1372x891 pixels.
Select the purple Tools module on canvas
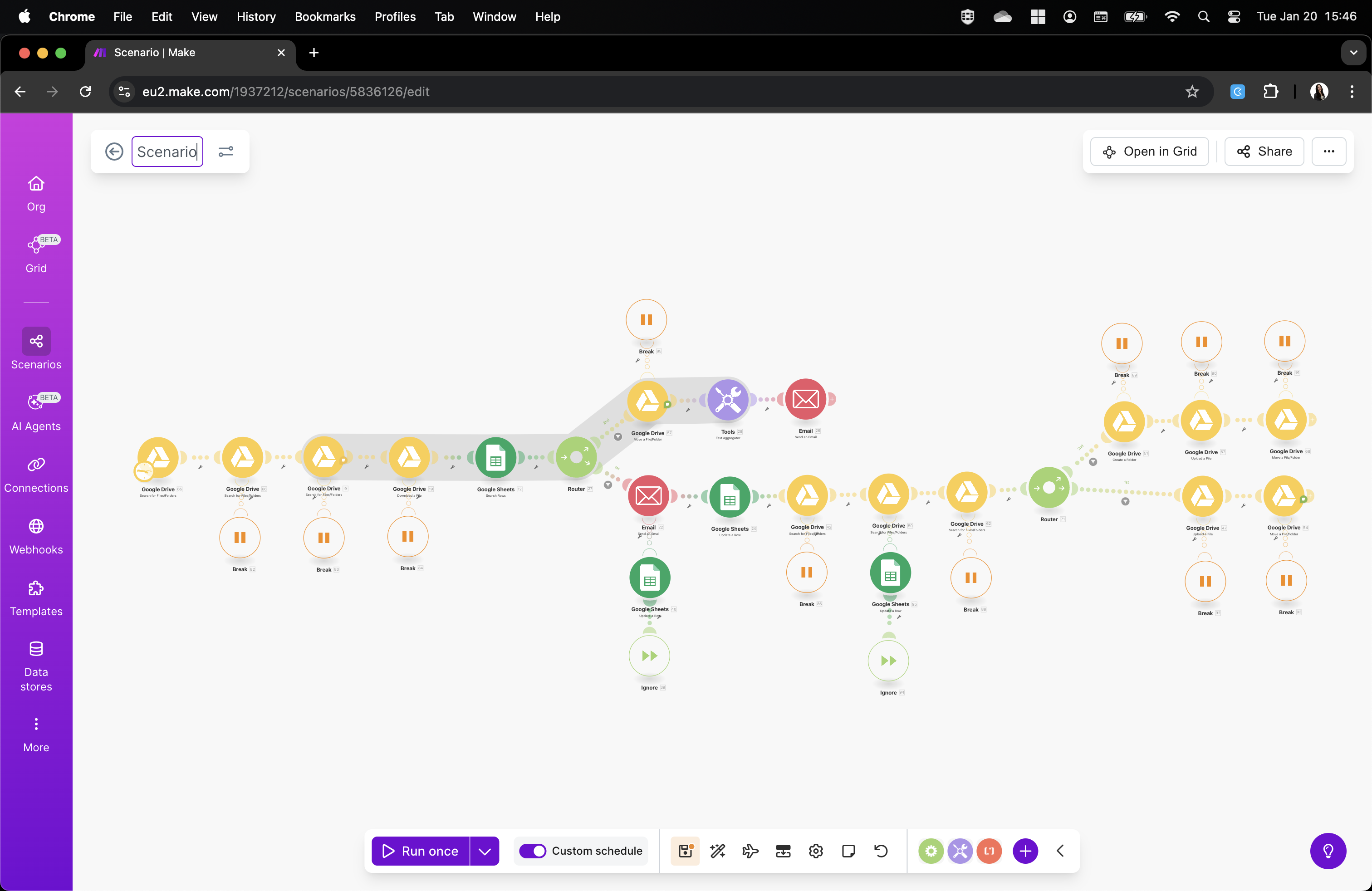pyautogui.click(x=728, y=399)
